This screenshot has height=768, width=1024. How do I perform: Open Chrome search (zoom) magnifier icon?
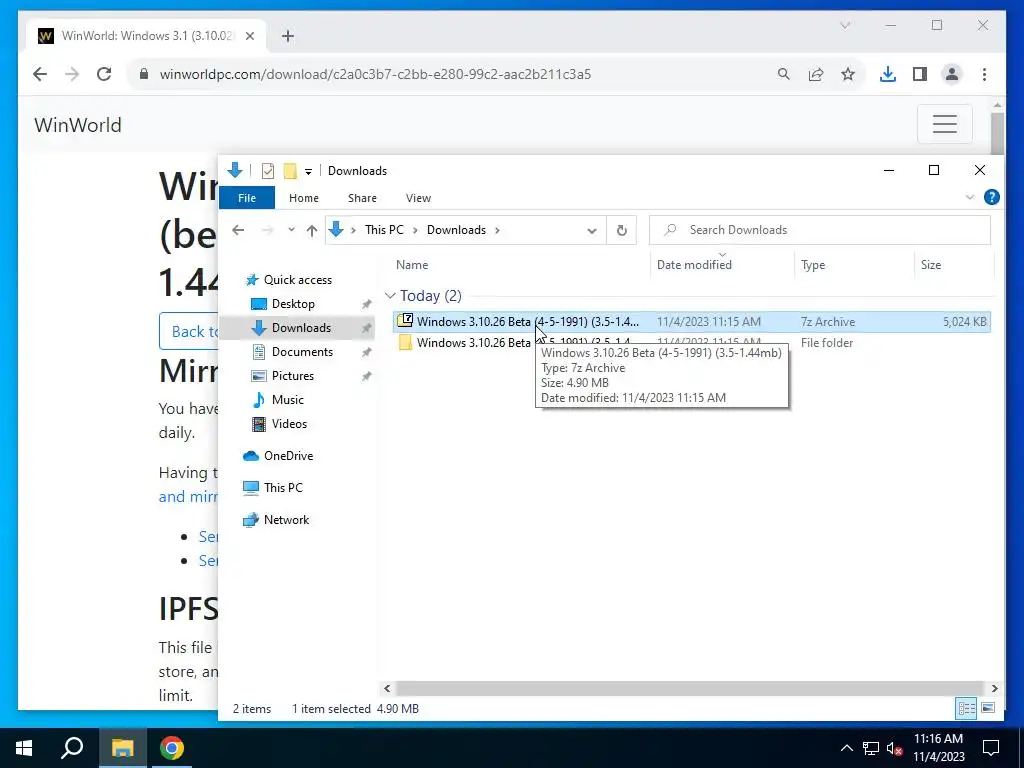click(x=784, y=74)
